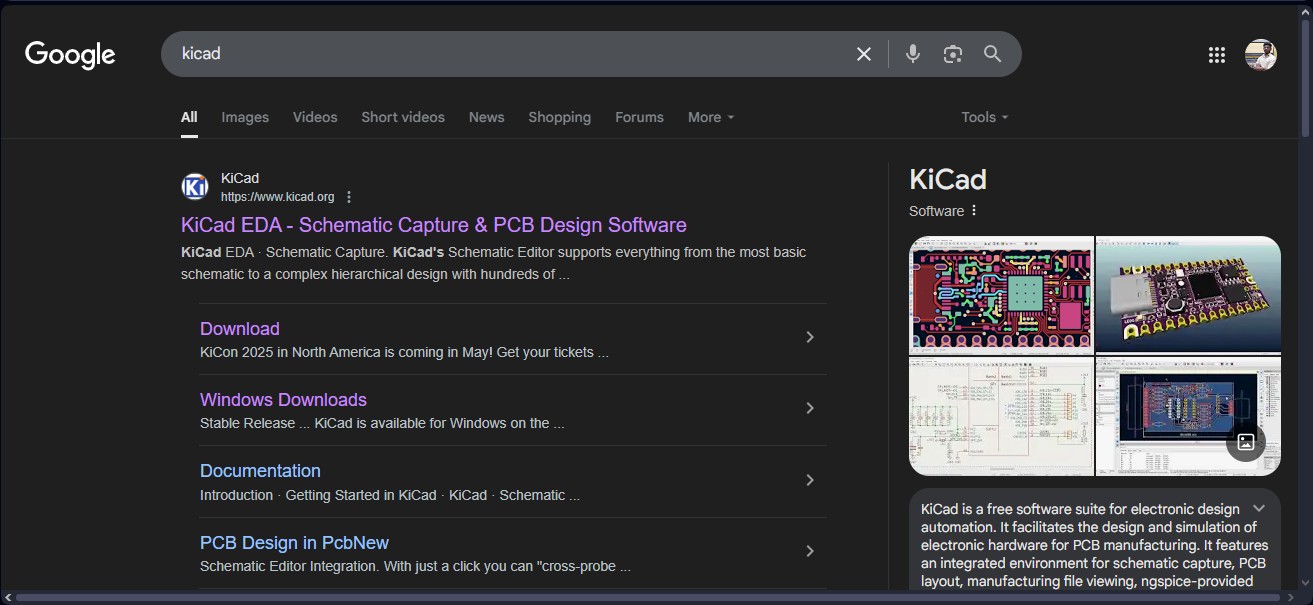Click the Google logo
1313x605 pixels.
point(70,54)
